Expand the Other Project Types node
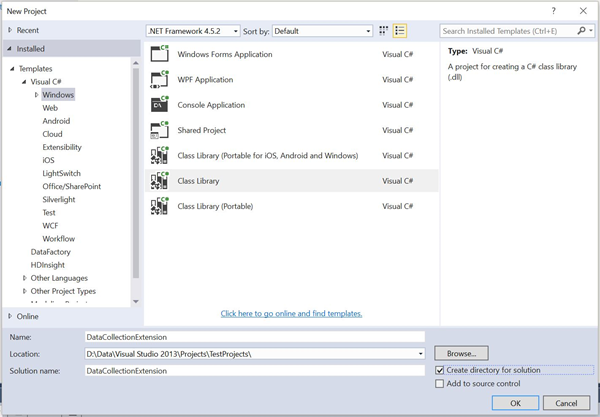The height and width of the screenshot is (417, 600). pos(24,291)
